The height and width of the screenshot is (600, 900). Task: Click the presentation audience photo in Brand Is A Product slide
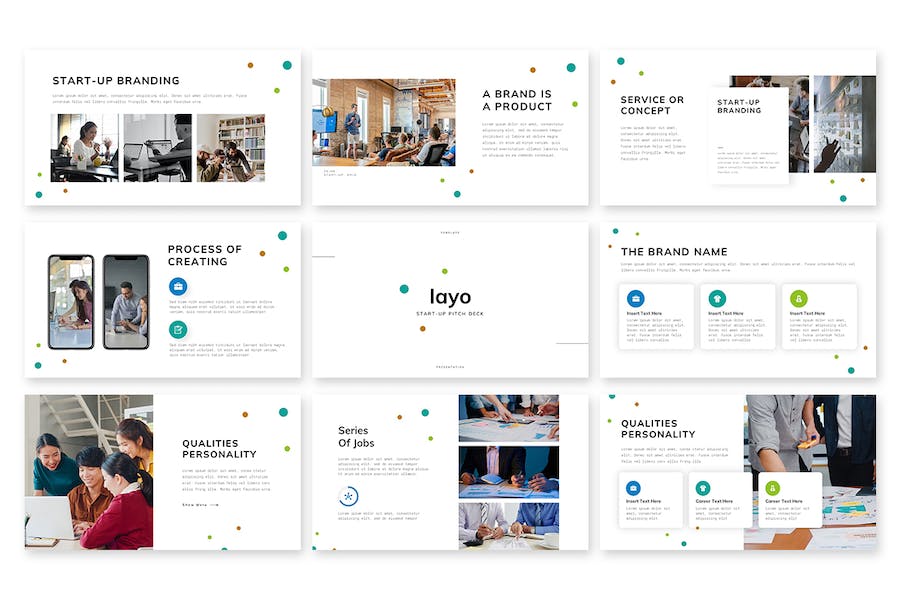click(x=384, y=122)
